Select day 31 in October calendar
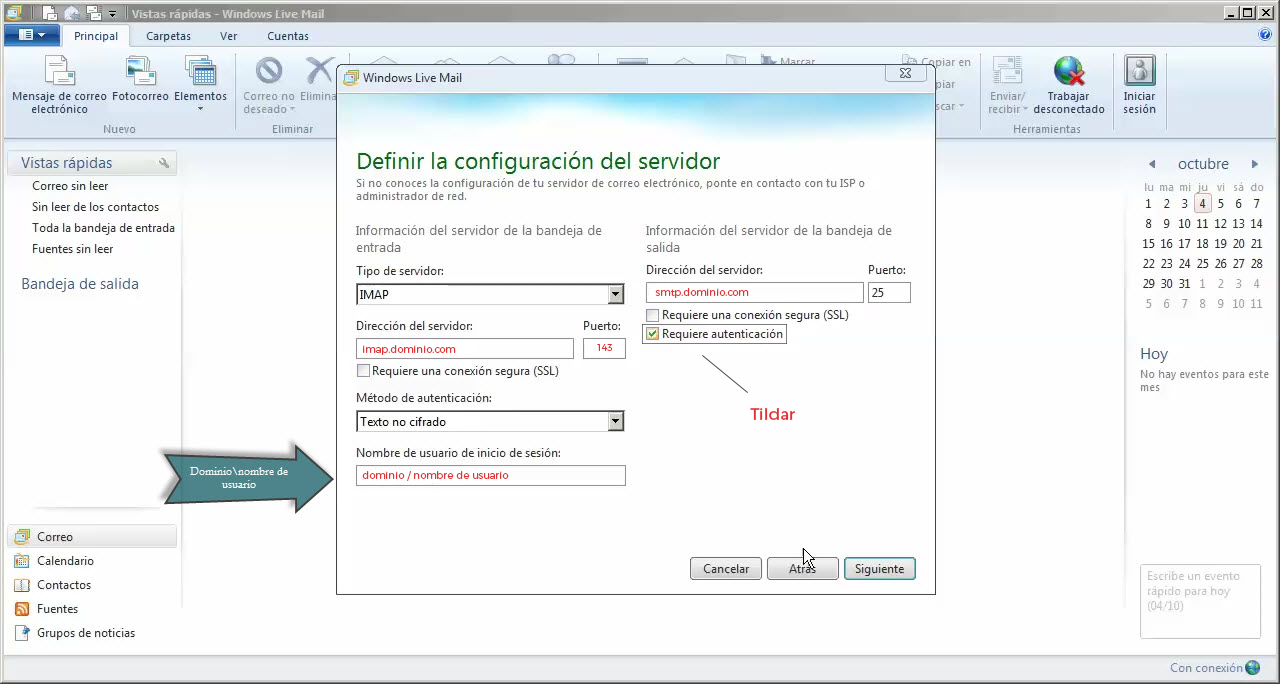The image size is (1280, 684). (x=1185, y=284)
